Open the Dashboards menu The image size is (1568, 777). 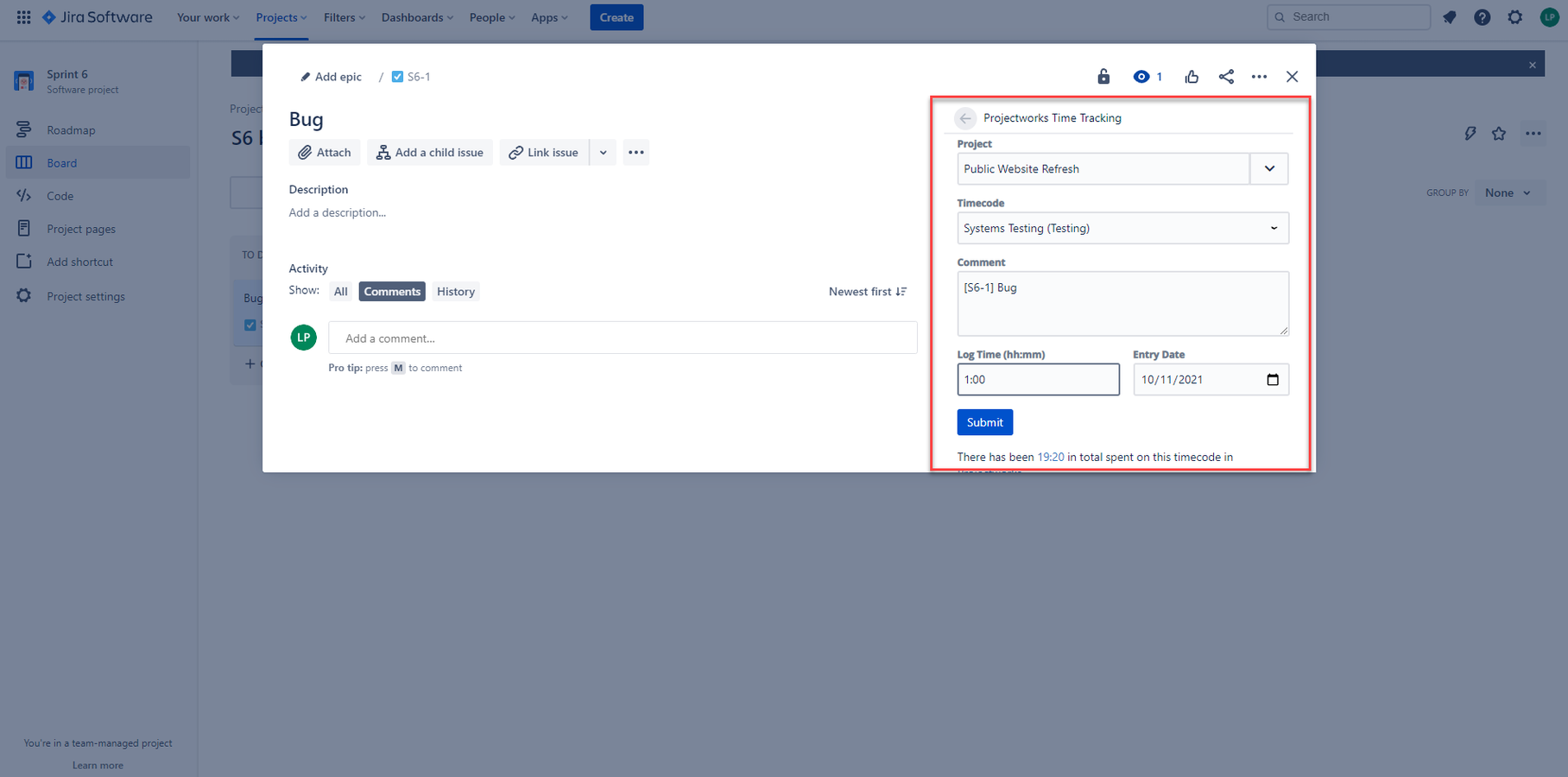[x=417, y=17]
